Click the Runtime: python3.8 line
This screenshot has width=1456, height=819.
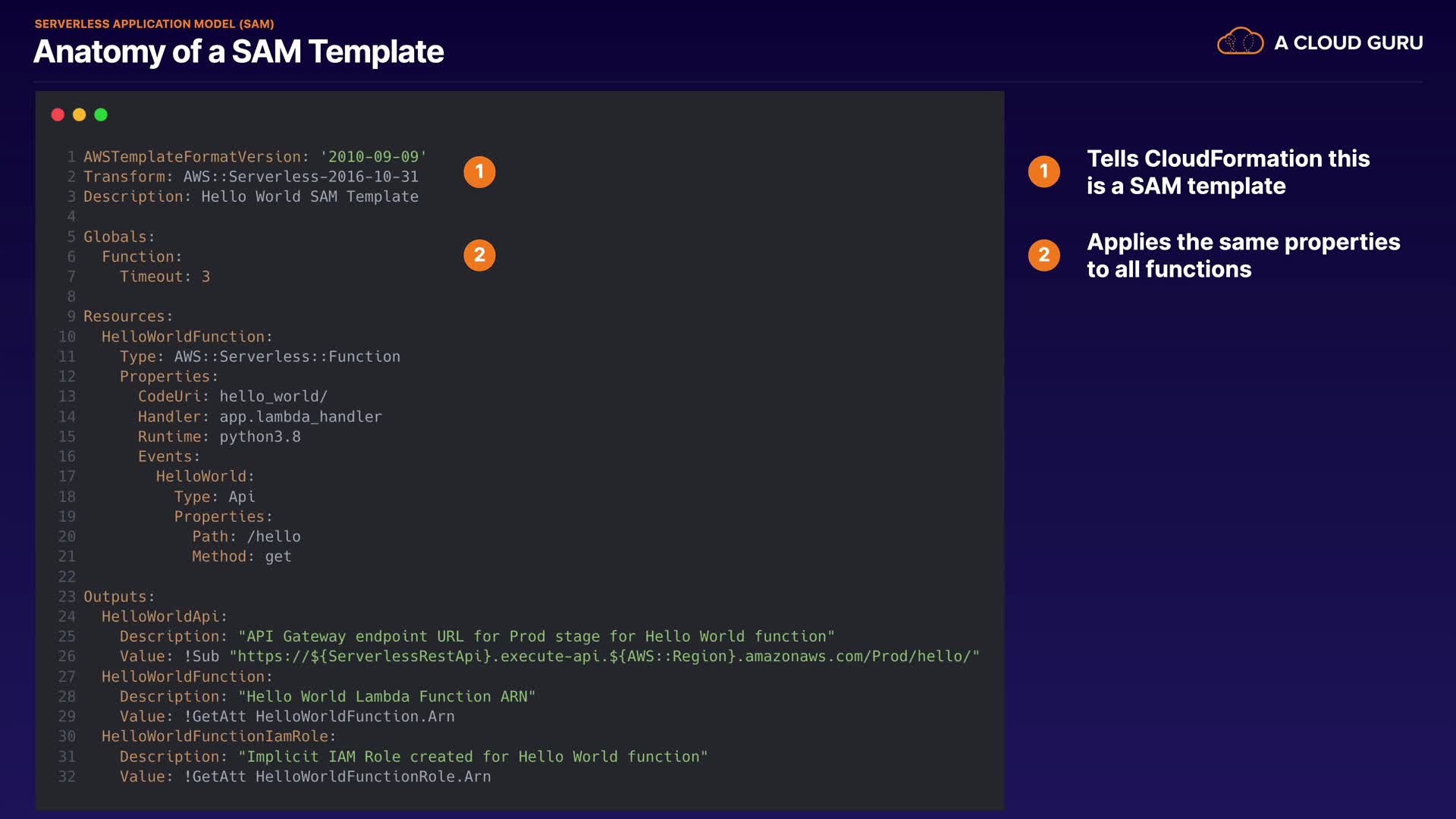pos(219,437)
